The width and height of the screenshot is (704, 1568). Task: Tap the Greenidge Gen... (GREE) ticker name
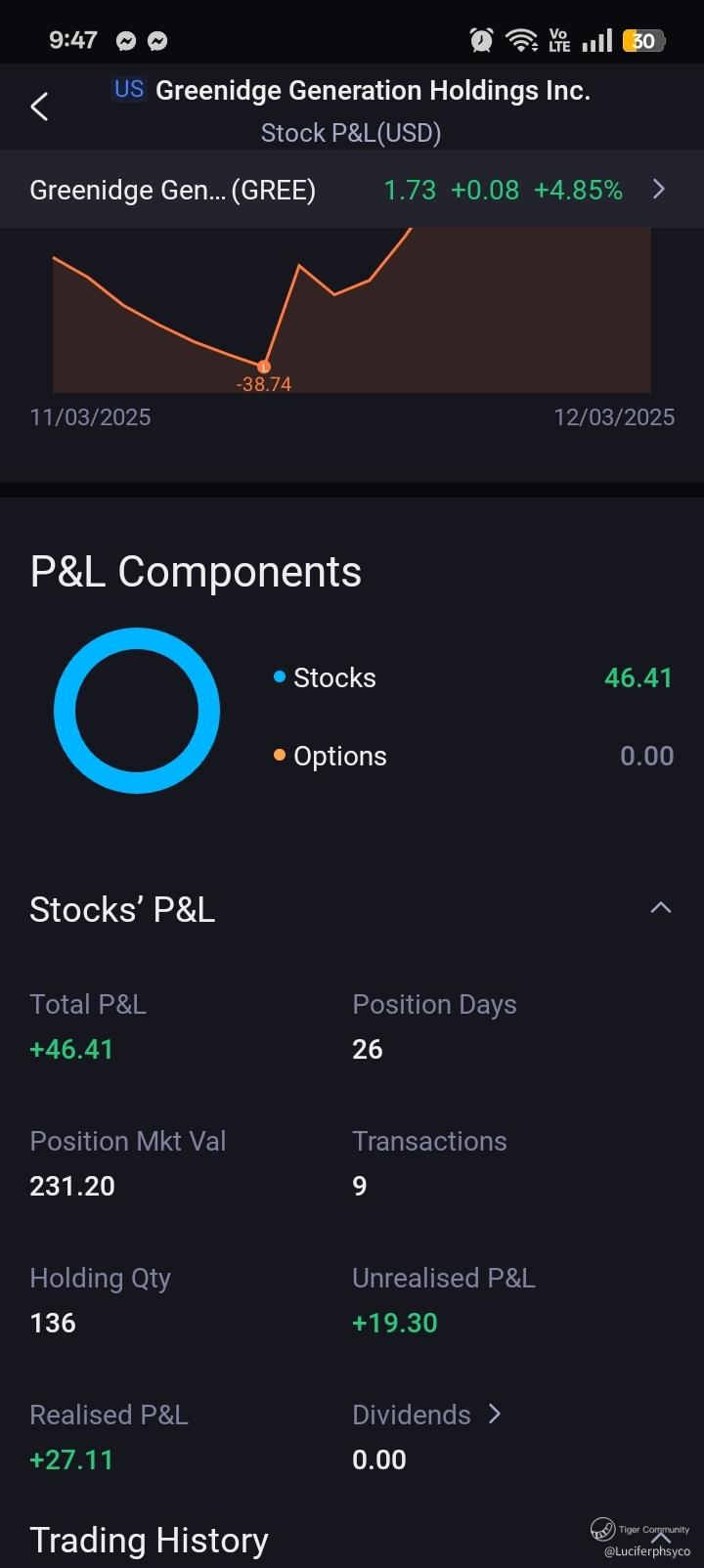[x=172, y=190]
